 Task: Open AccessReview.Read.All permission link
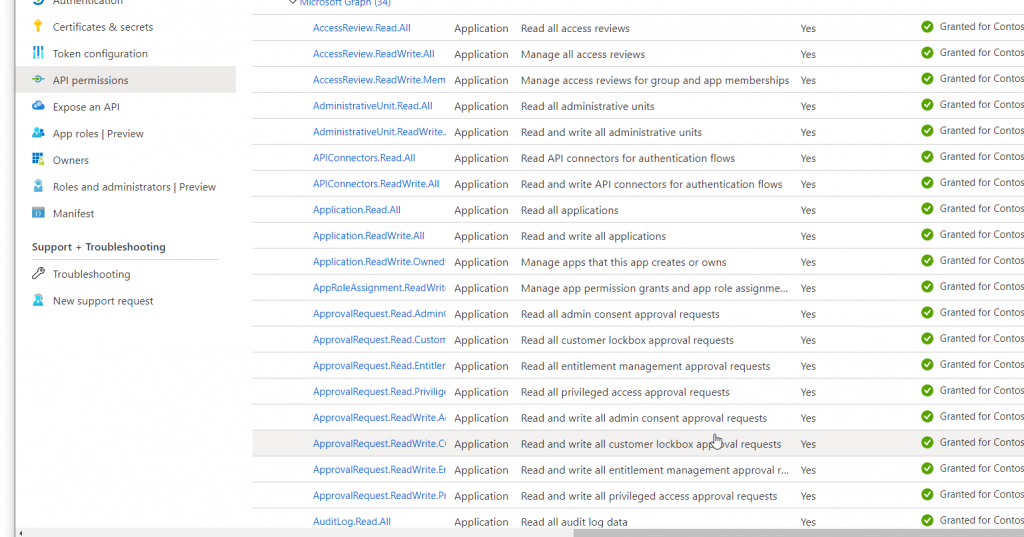point(361,27)
